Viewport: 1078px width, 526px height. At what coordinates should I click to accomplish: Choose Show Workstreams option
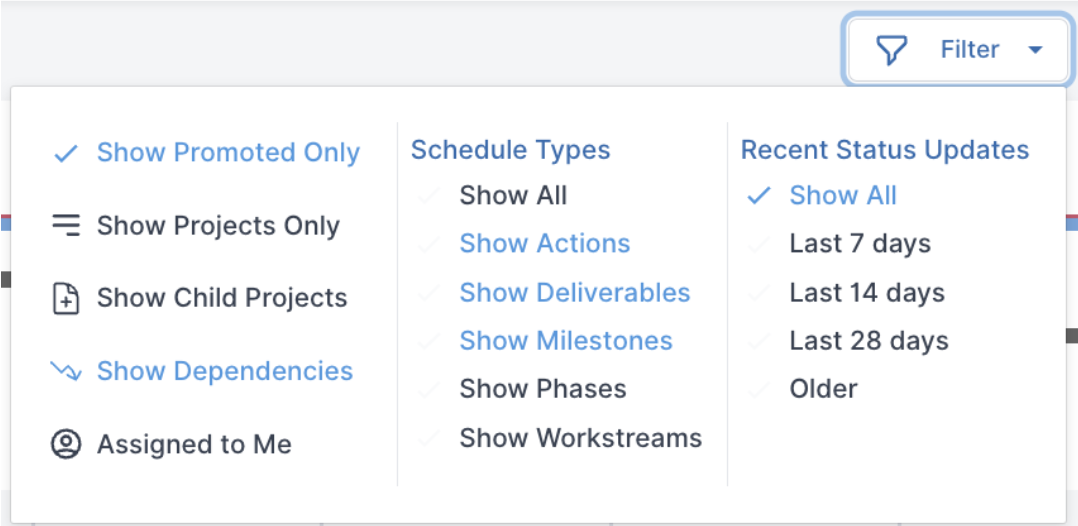click(x=581, y=438)
